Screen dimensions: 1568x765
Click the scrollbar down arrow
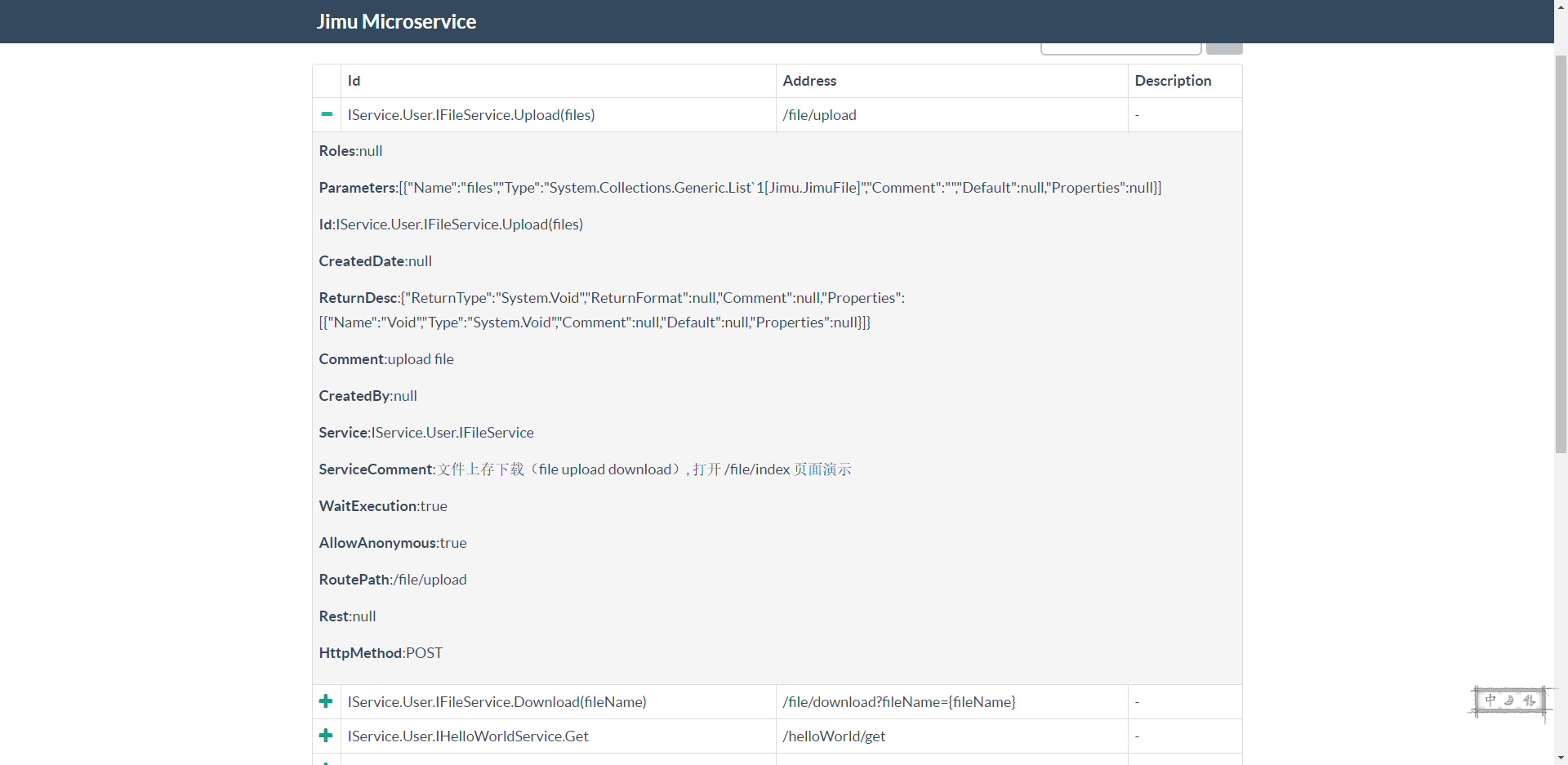(1561, 758)
